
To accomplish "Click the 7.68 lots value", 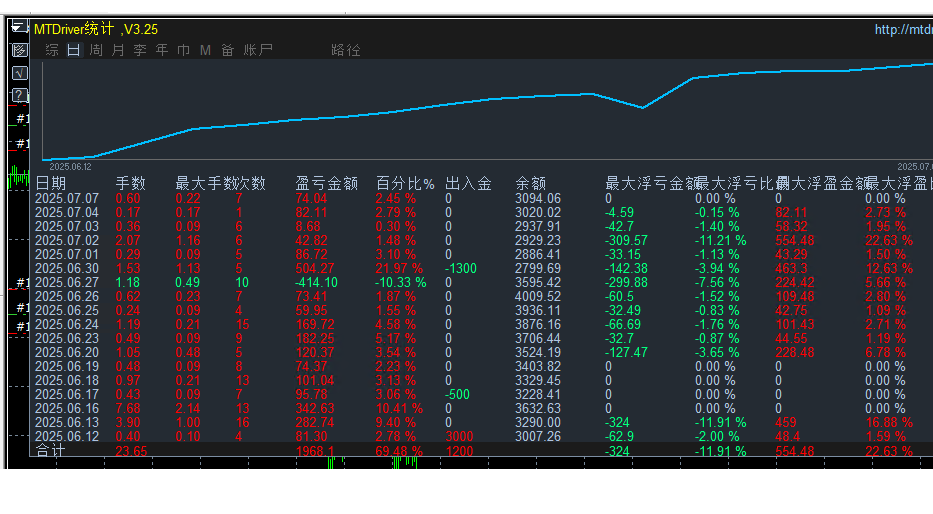I will click(x=128, y=408).
